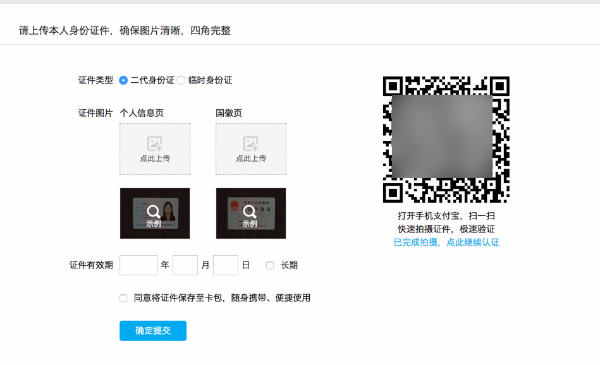600x365 pixels.
Task: Focus the year field of 证件有效期
Action: [139, 265]
